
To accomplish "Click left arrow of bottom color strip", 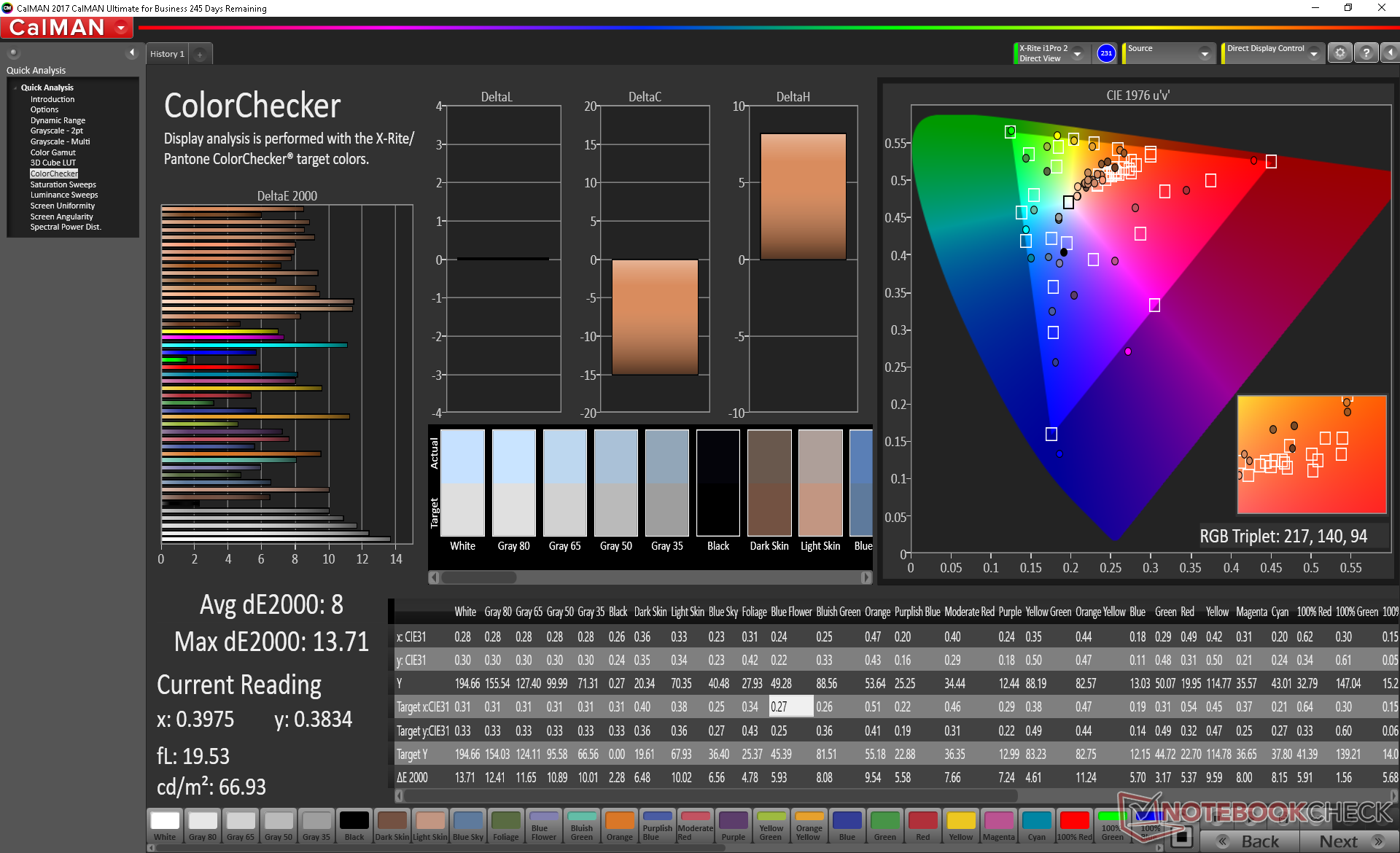I will [x=151, y=848].
